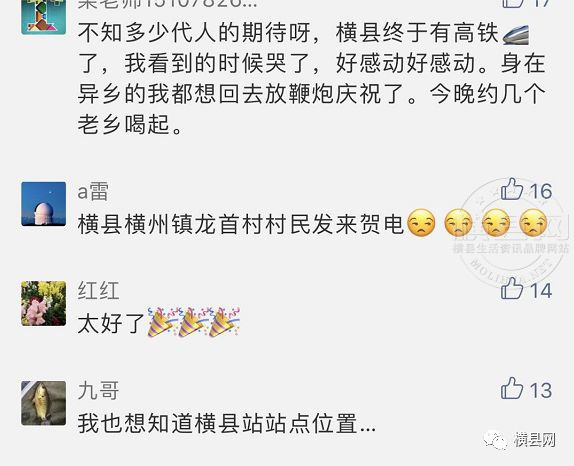Open 红红's flower avatar
Screen dimensions: 574x466
pos(44,303)
